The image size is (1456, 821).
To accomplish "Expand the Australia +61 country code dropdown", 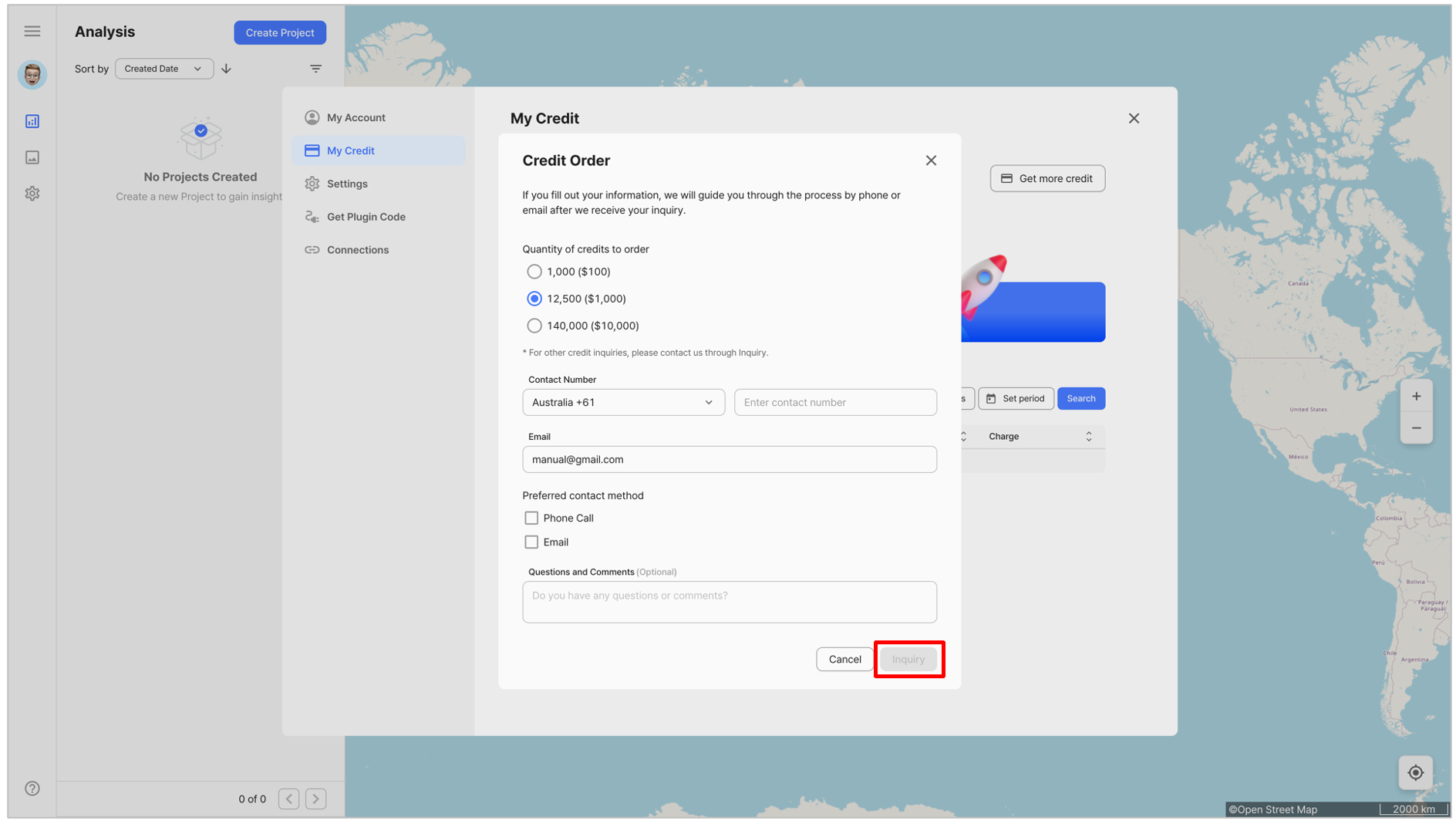I will pyautogui.click(x=624, y=403).
